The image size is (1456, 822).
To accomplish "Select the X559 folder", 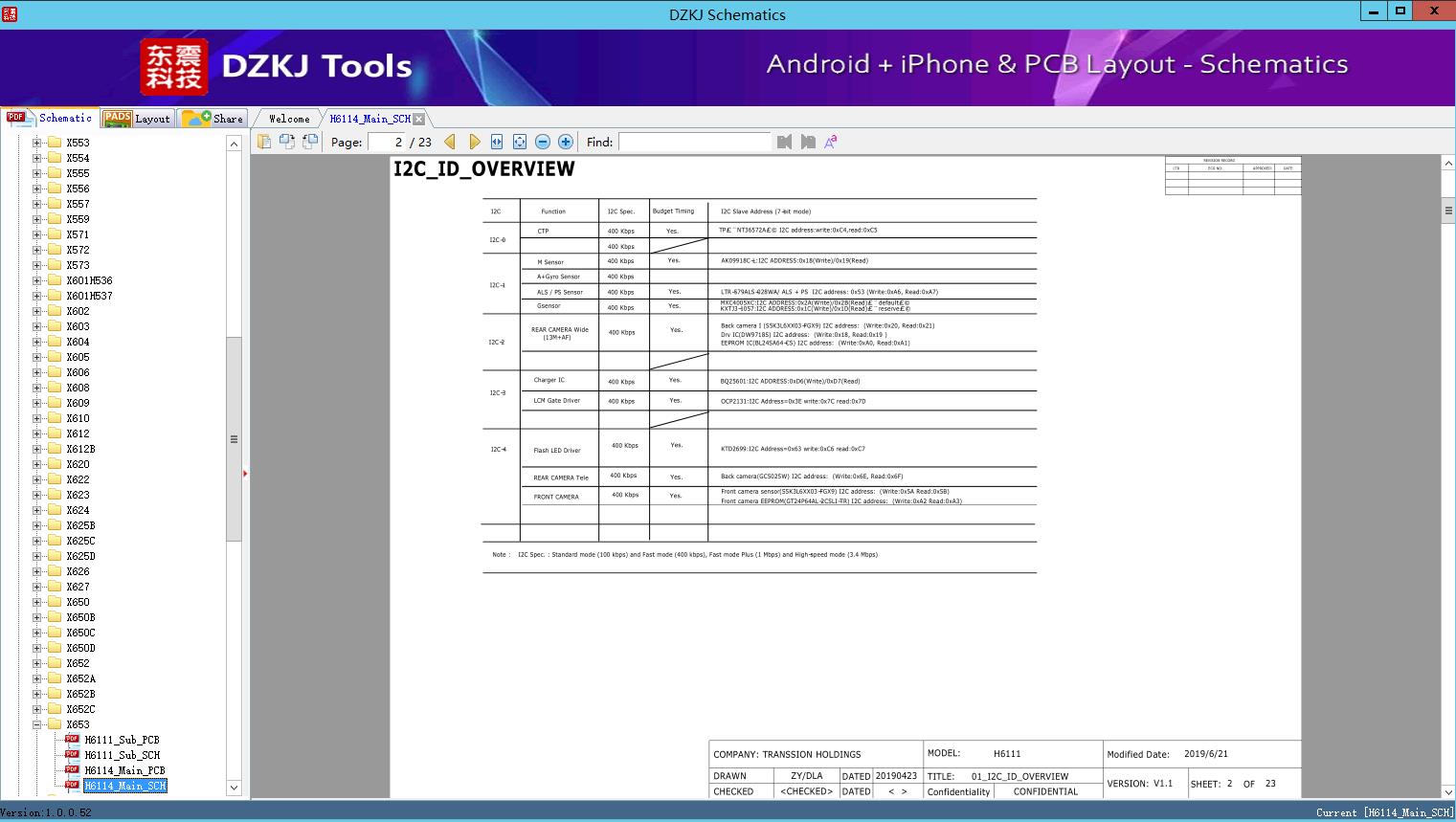I will [x=78, y=219].
